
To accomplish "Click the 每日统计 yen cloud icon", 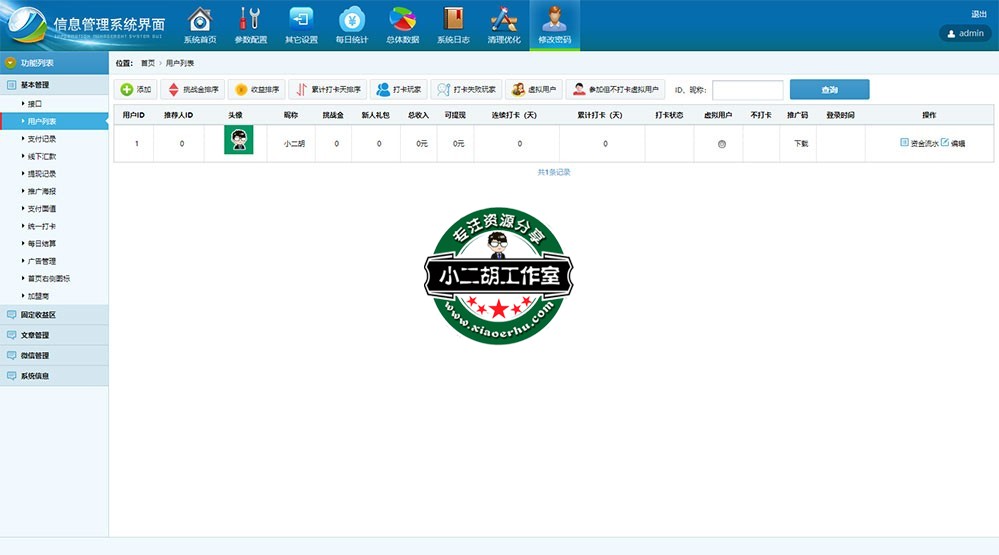I will (x=351, y=24).
